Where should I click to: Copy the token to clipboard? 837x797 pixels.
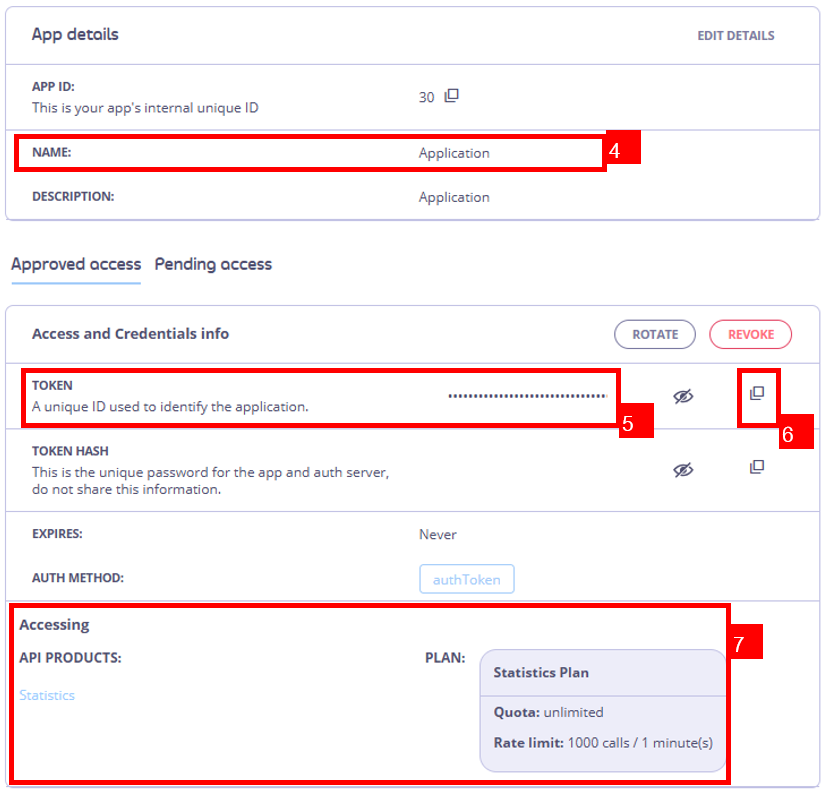click(757, 394)
